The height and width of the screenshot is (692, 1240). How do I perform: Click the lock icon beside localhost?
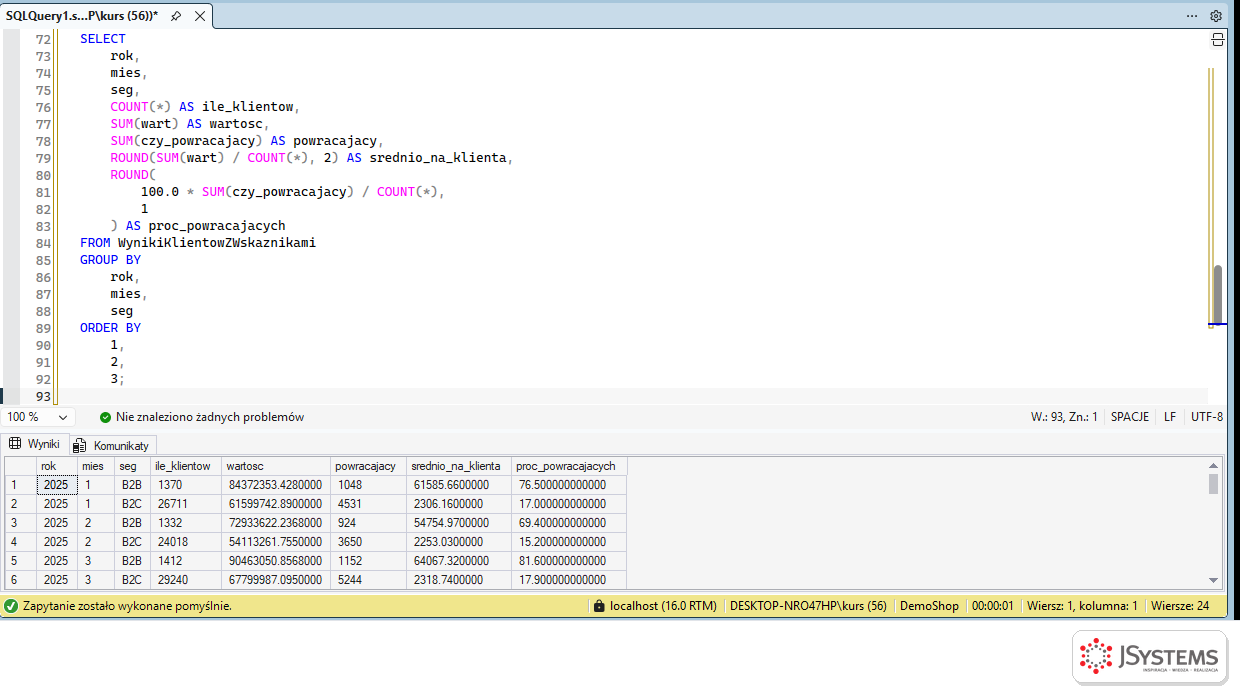pyautogui.click(x=599, y=606)
